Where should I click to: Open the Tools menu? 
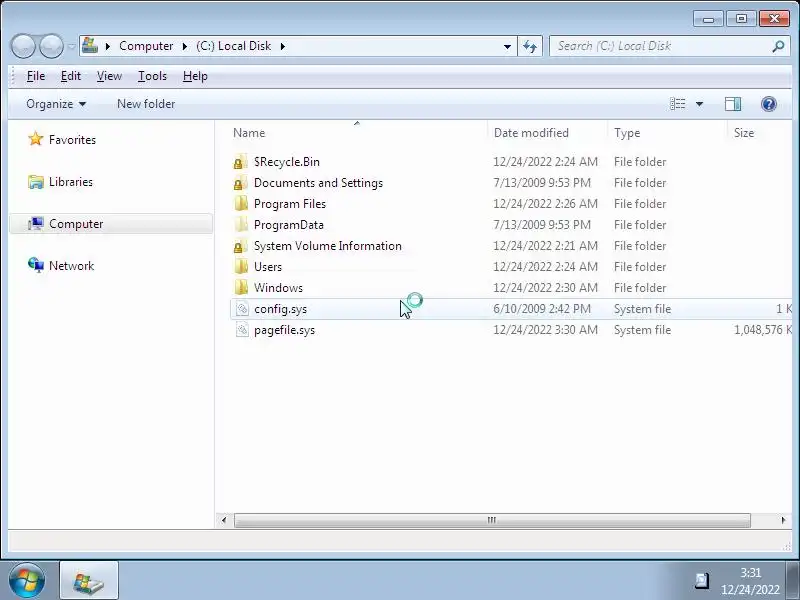(152, 76)
